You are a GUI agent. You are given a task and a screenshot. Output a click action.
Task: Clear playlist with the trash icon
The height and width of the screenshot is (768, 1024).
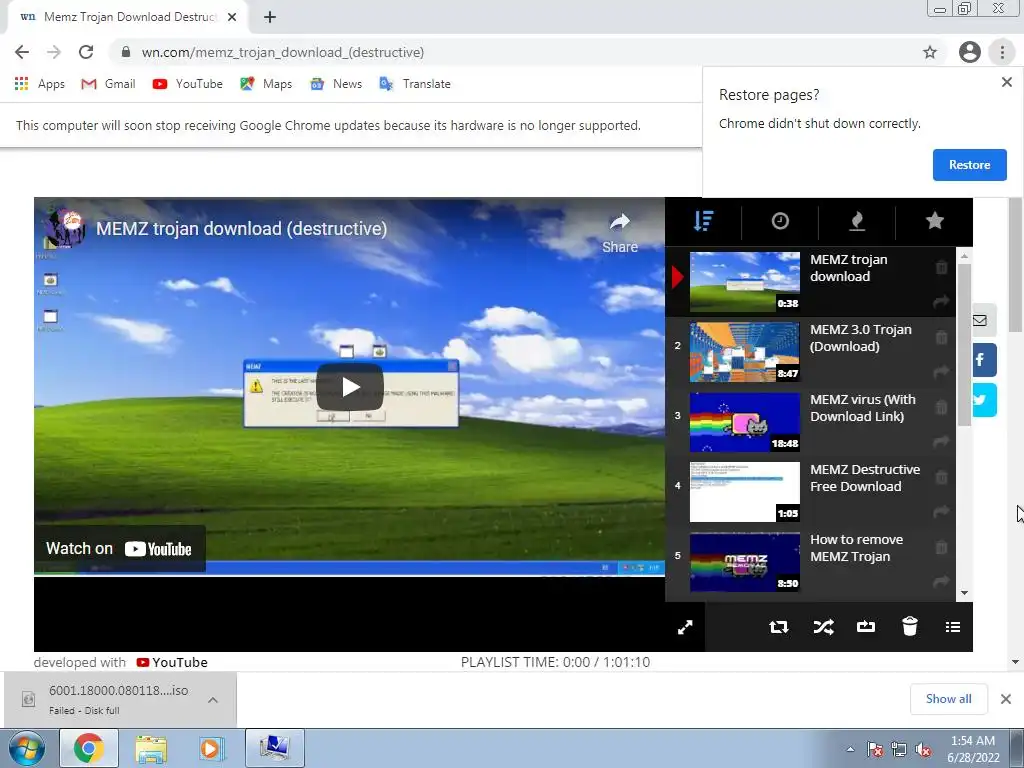click(910, 626)
